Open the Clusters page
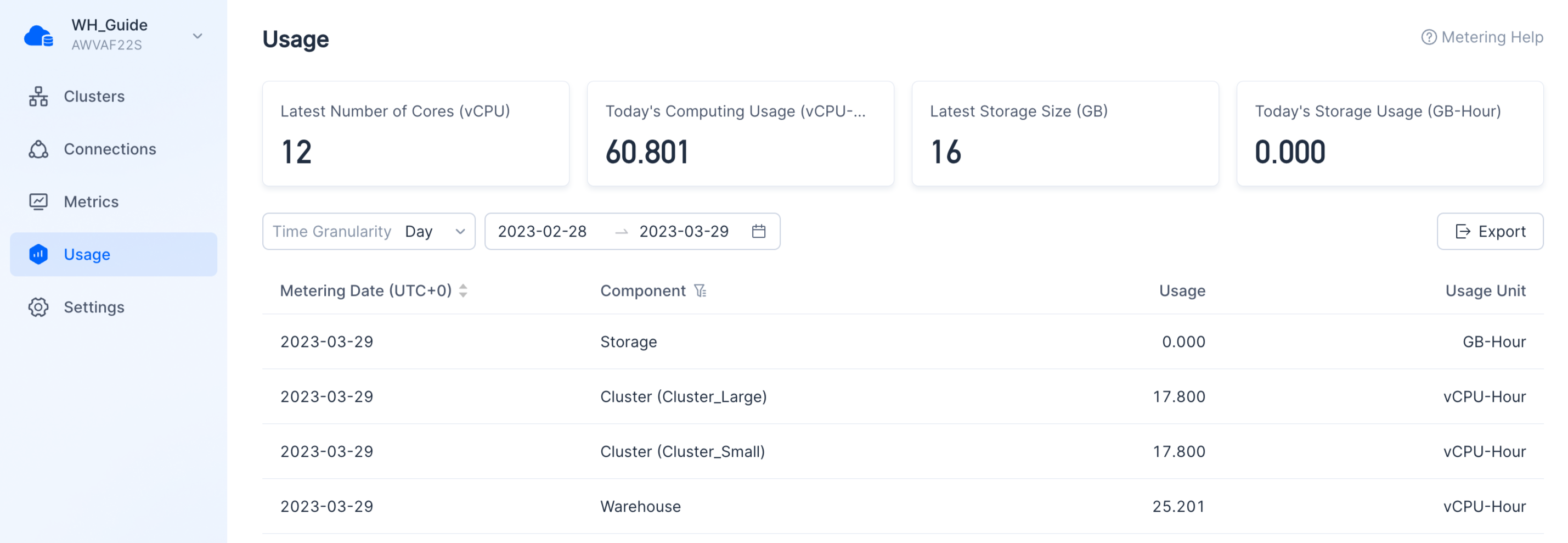 click(x=114, y=96)
